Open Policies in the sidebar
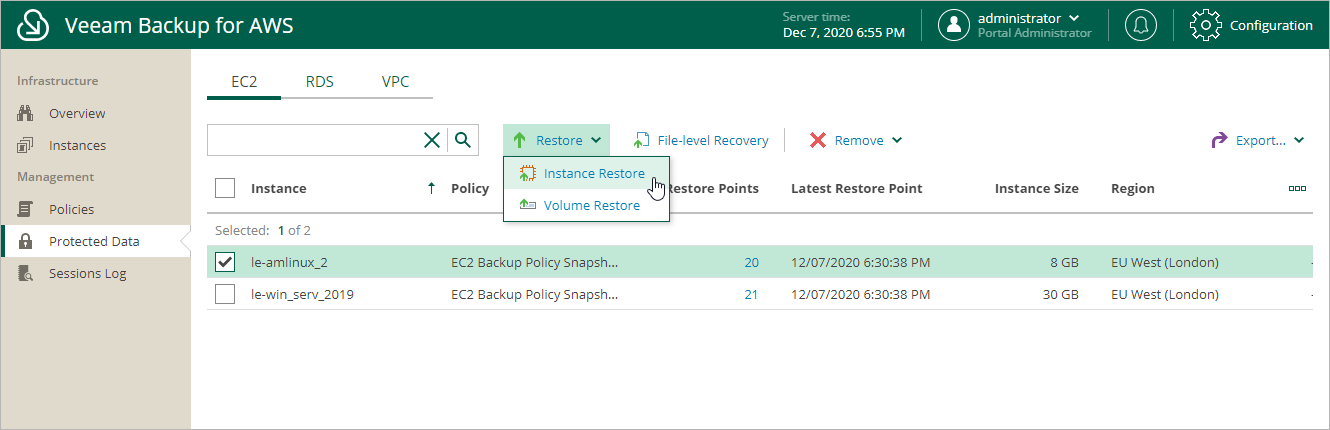1330x430 pixels. tap(71, 209)
